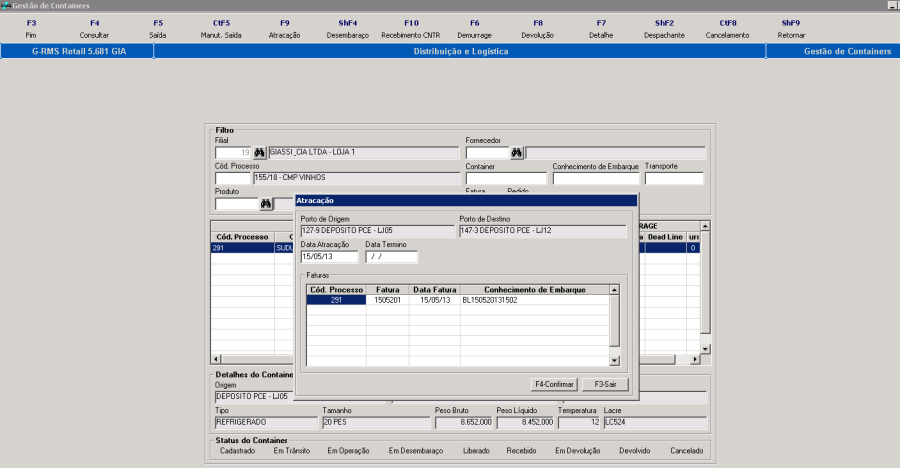Click fatura number 1505201 cell

pyautogui.click(x=387, y=300)
